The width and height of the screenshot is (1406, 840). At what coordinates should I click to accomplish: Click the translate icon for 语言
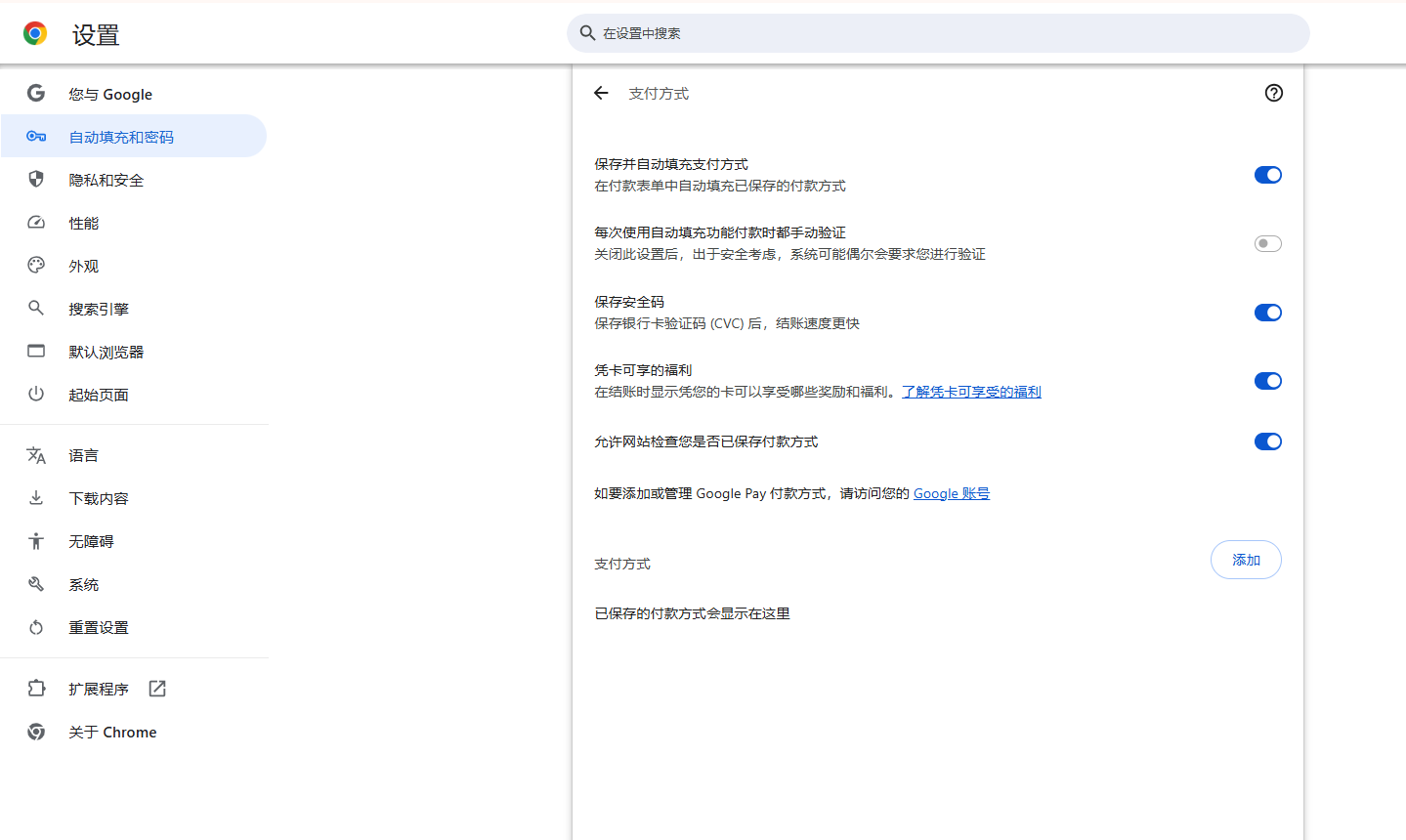coord(36,455)
